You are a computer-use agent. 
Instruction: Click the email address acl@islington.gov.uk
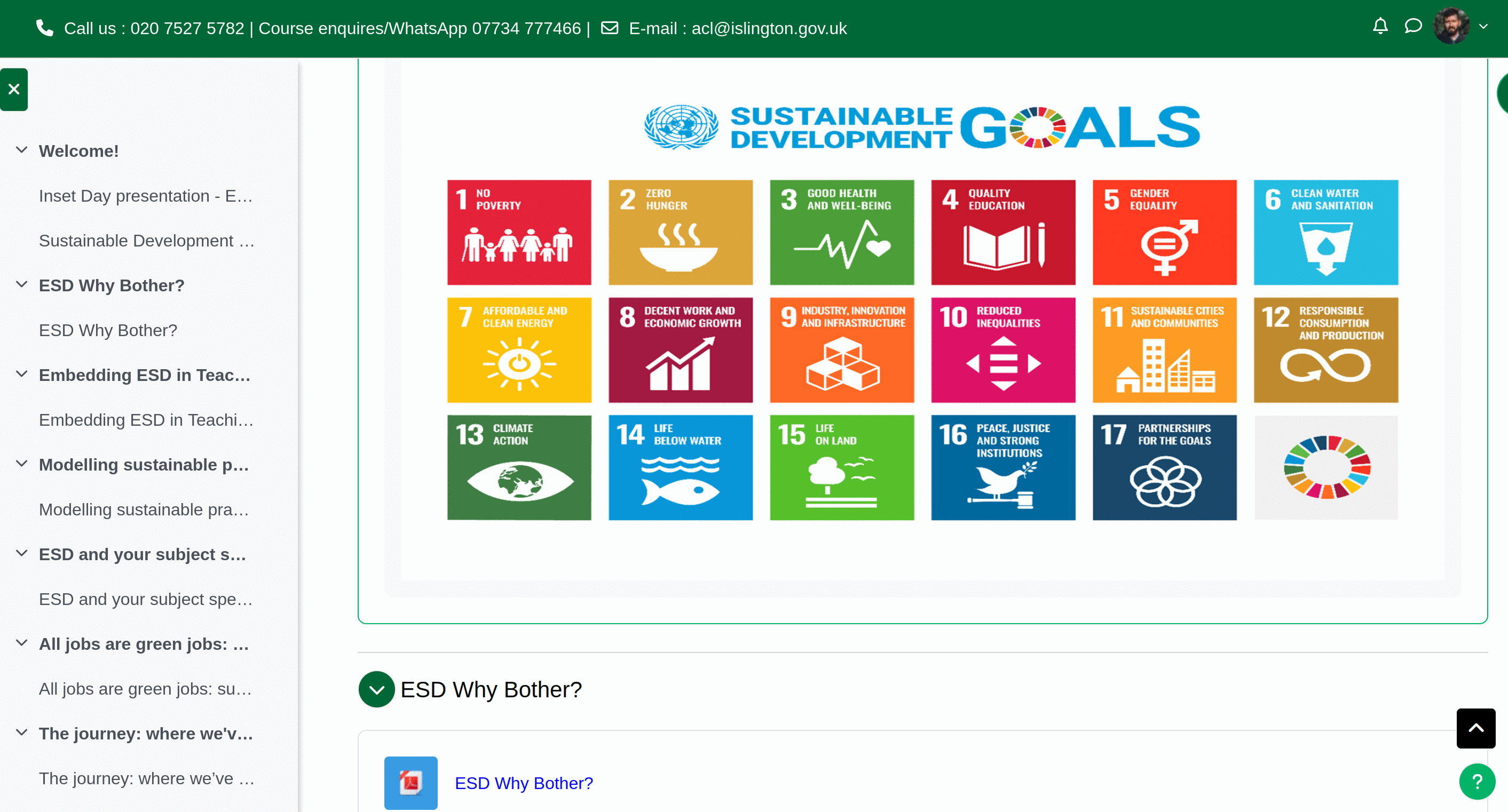pos(769,28)
